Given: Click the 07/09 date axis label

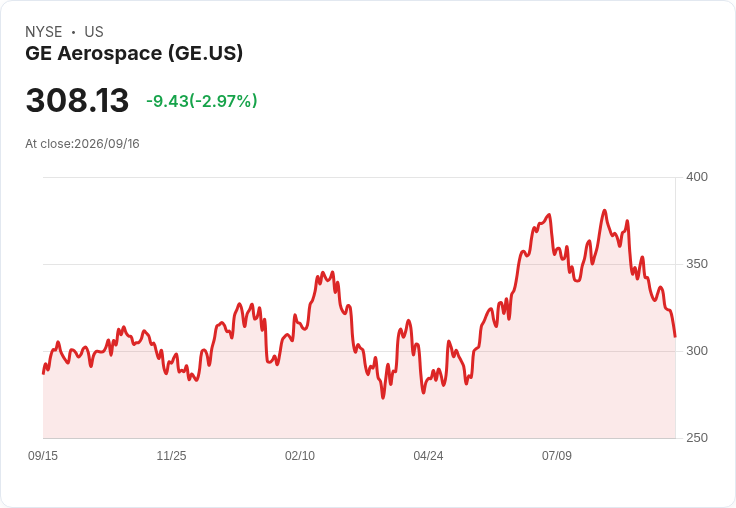Looking at the screenshot, I should pyautogui.click(x=557, y=455).
